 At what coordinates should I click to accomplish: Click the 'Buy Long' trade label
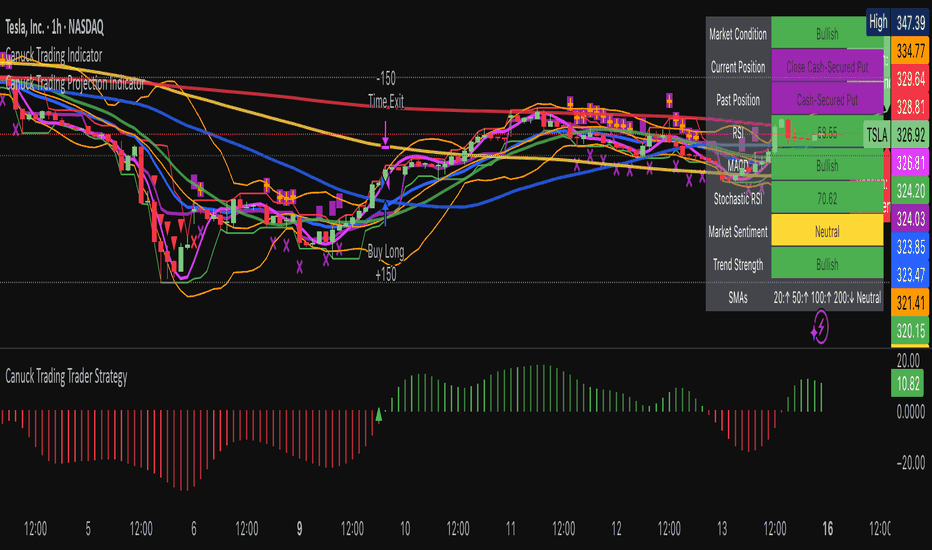(x=386, y=252)
